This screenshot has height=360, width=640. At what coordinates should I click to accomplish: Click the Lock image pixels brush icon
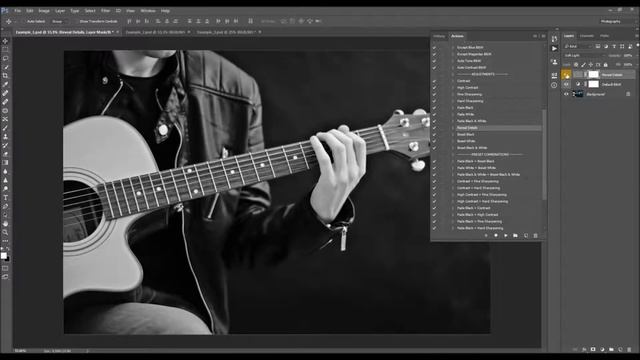click(x=583, y=64)
